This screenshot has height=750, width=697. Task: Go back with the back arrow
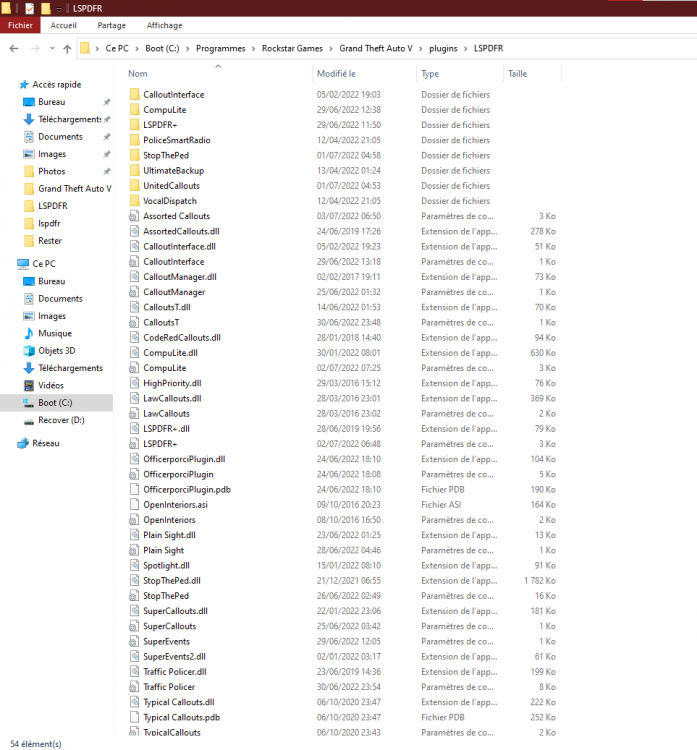click(x=14, y=48)
